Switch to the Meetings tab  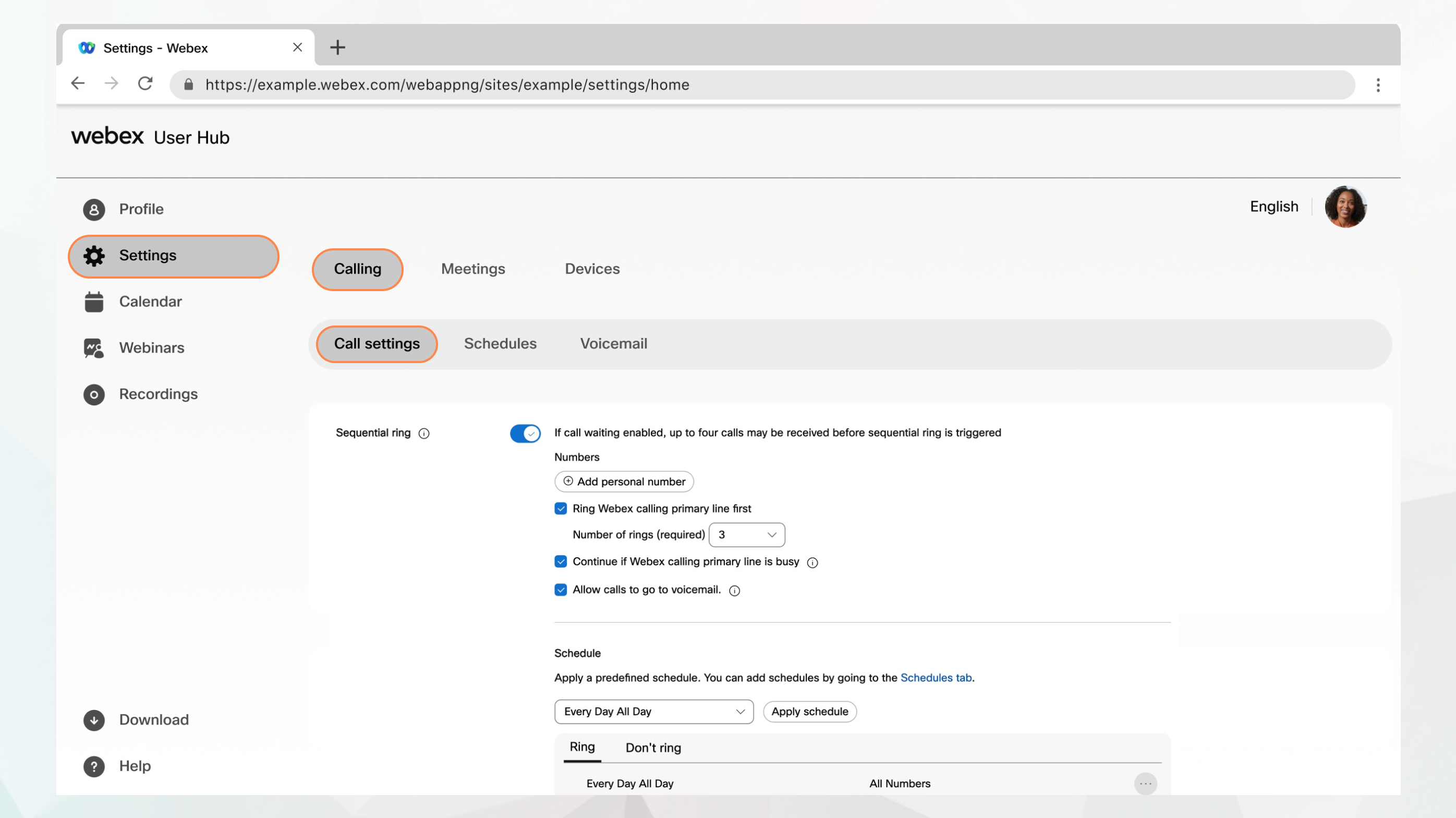(473, 269)
